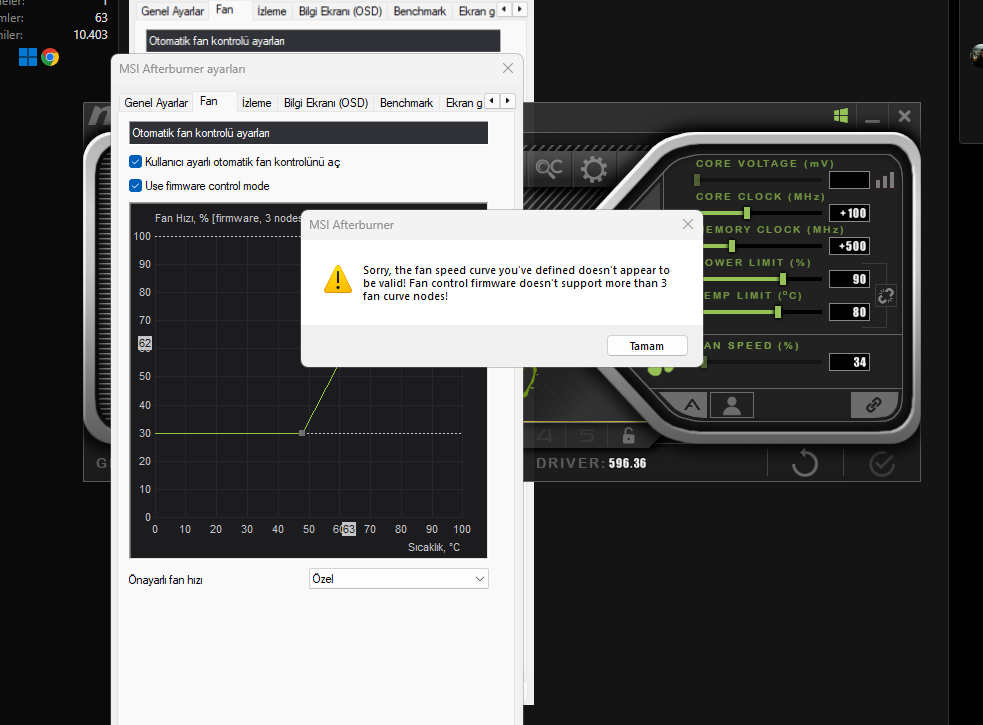Click the Power Limit slider handle
The width and height of the screenshot is (983, 725).
pos(782,279)
